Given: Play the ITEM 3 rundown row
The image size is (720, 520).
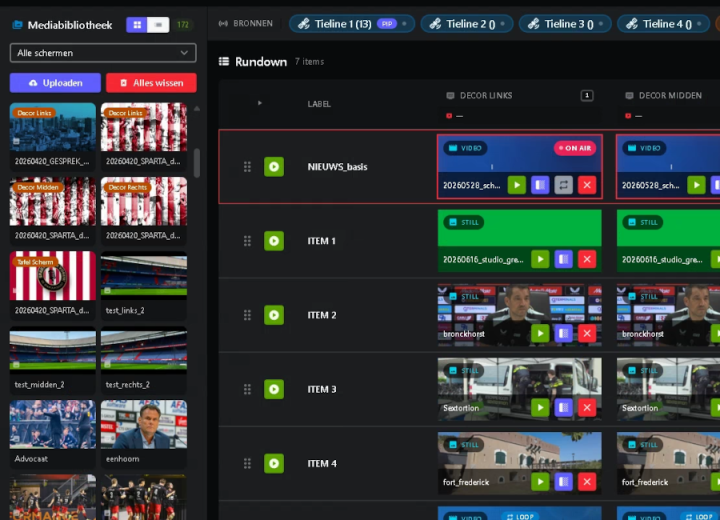Looking at the screenshot, I should 274,390.
